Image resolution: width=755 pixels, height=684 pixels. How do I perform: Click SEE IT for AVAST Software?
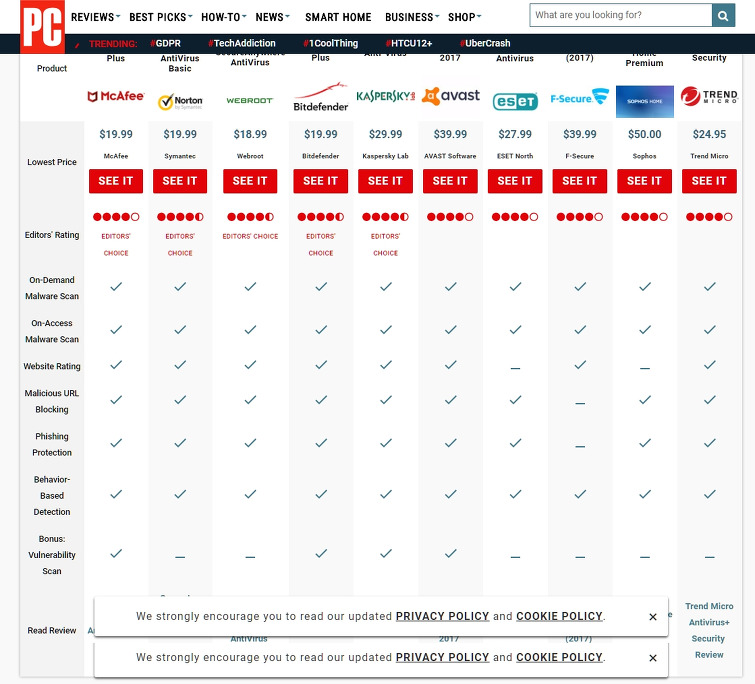450,181
